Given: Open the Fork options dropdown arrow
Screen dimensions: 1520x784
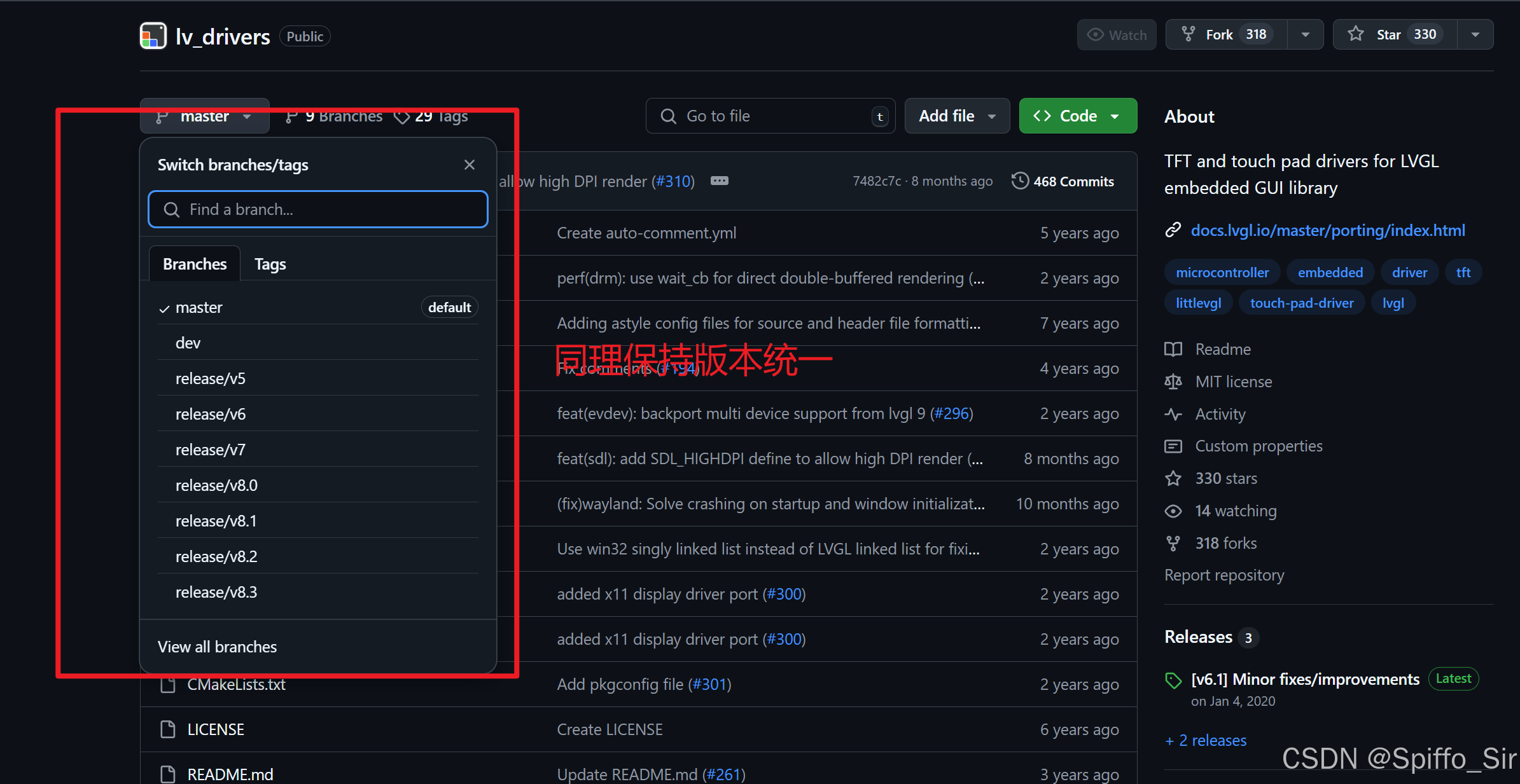Looking at the screenshot, I should point(1306,35).
